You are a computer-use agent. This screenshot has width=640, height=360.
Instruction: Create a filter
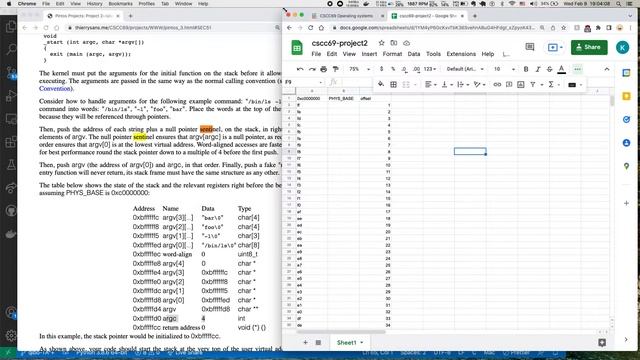pyautogui.click(x=533, y=84)
